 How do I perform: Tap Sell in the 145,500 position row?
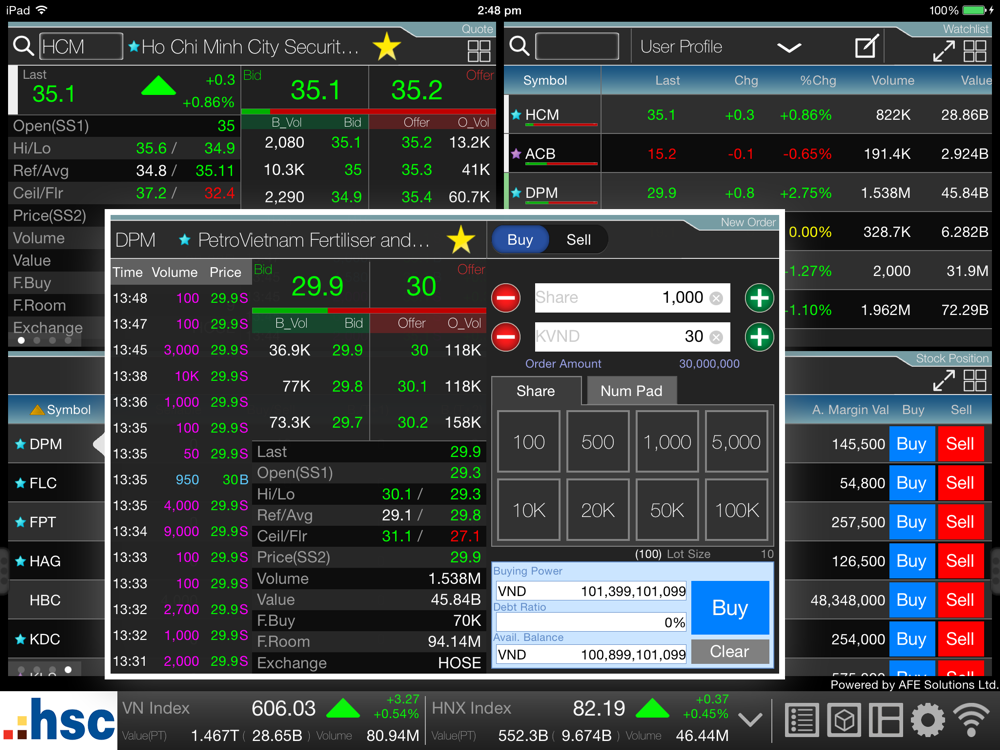[x=960, y=444]
